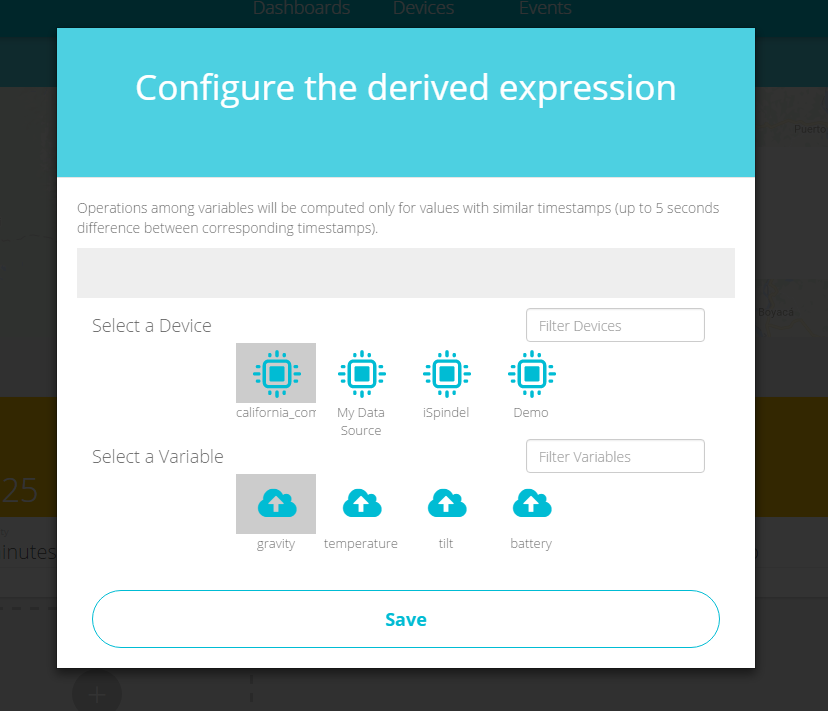This screenshot has width=828, height=711.
Task: Click into the Filter Variables field
Action: [x=615, y=456]
